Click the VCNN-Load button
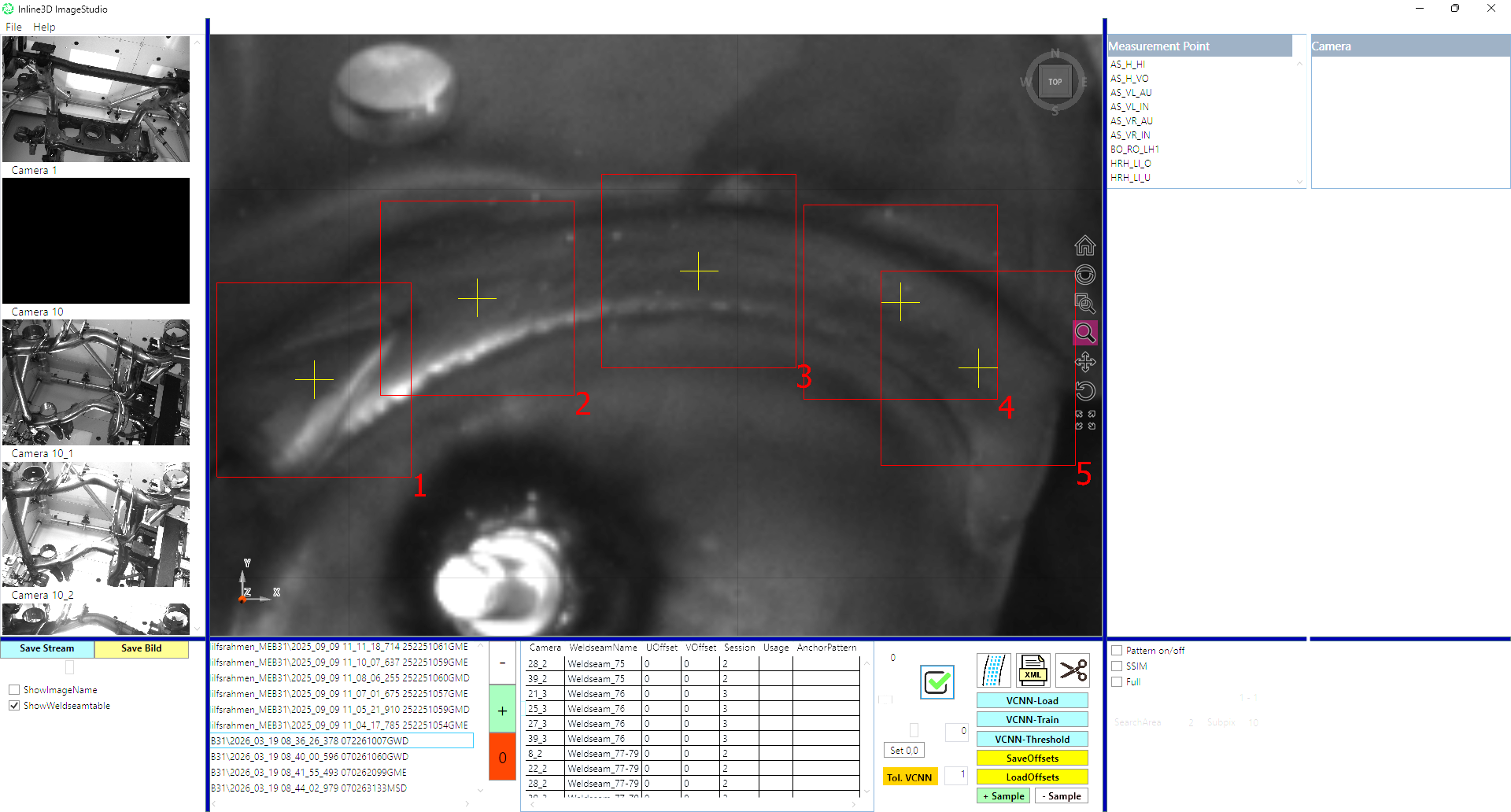The image size is (1511, 812). [x=1032, y=700]
